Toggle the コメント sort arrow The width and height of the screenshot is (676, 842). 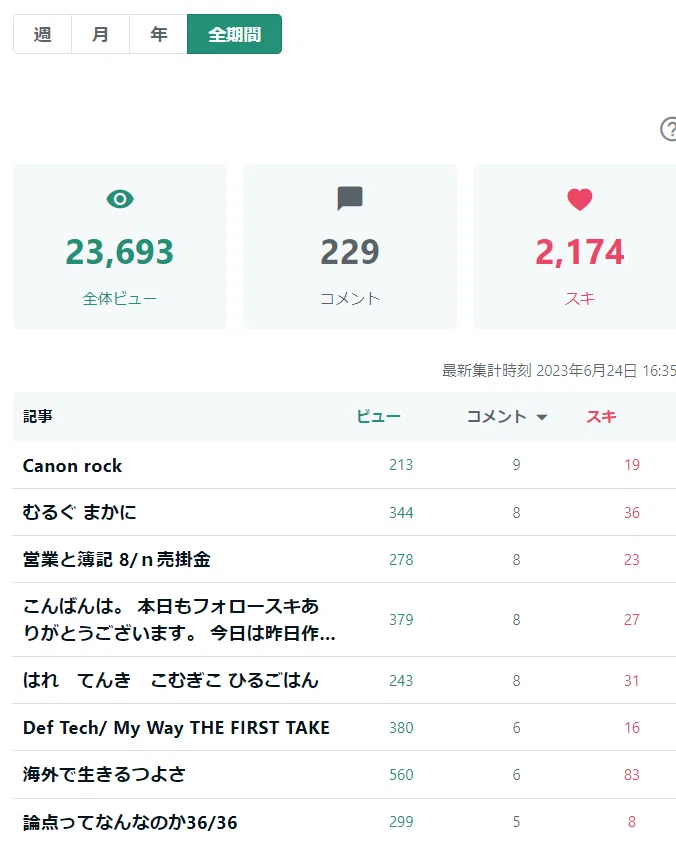click(542, 417)
